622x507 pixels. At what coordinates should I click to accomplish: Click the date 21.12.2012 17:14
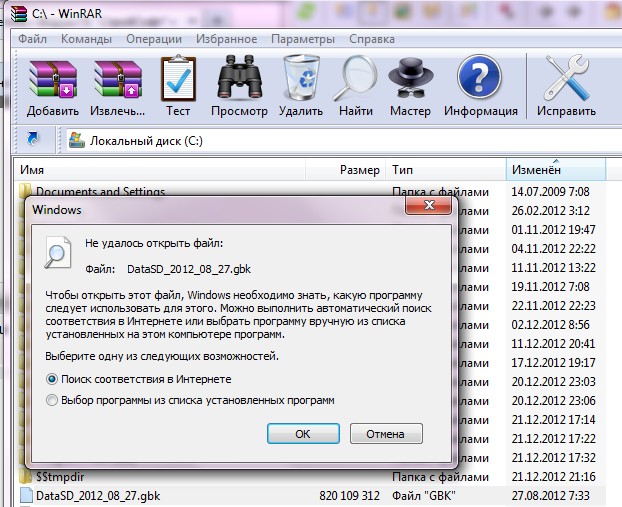[553, 420]
